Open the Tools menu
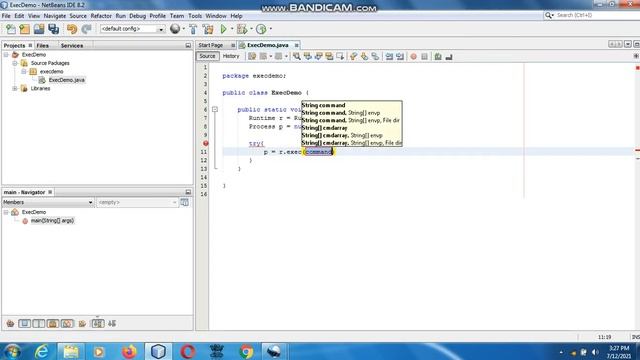The height and width of the screenshot is (360, 640). tap(195, 16)
